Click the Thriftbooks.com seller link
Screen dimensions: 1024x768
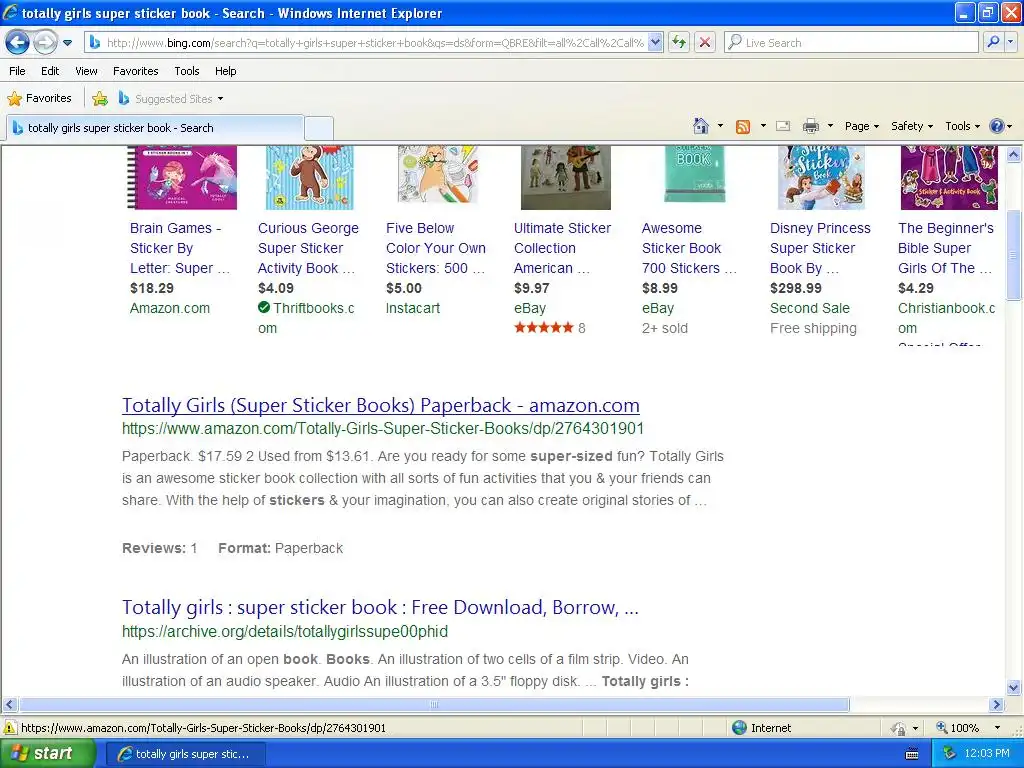point(306,318)
